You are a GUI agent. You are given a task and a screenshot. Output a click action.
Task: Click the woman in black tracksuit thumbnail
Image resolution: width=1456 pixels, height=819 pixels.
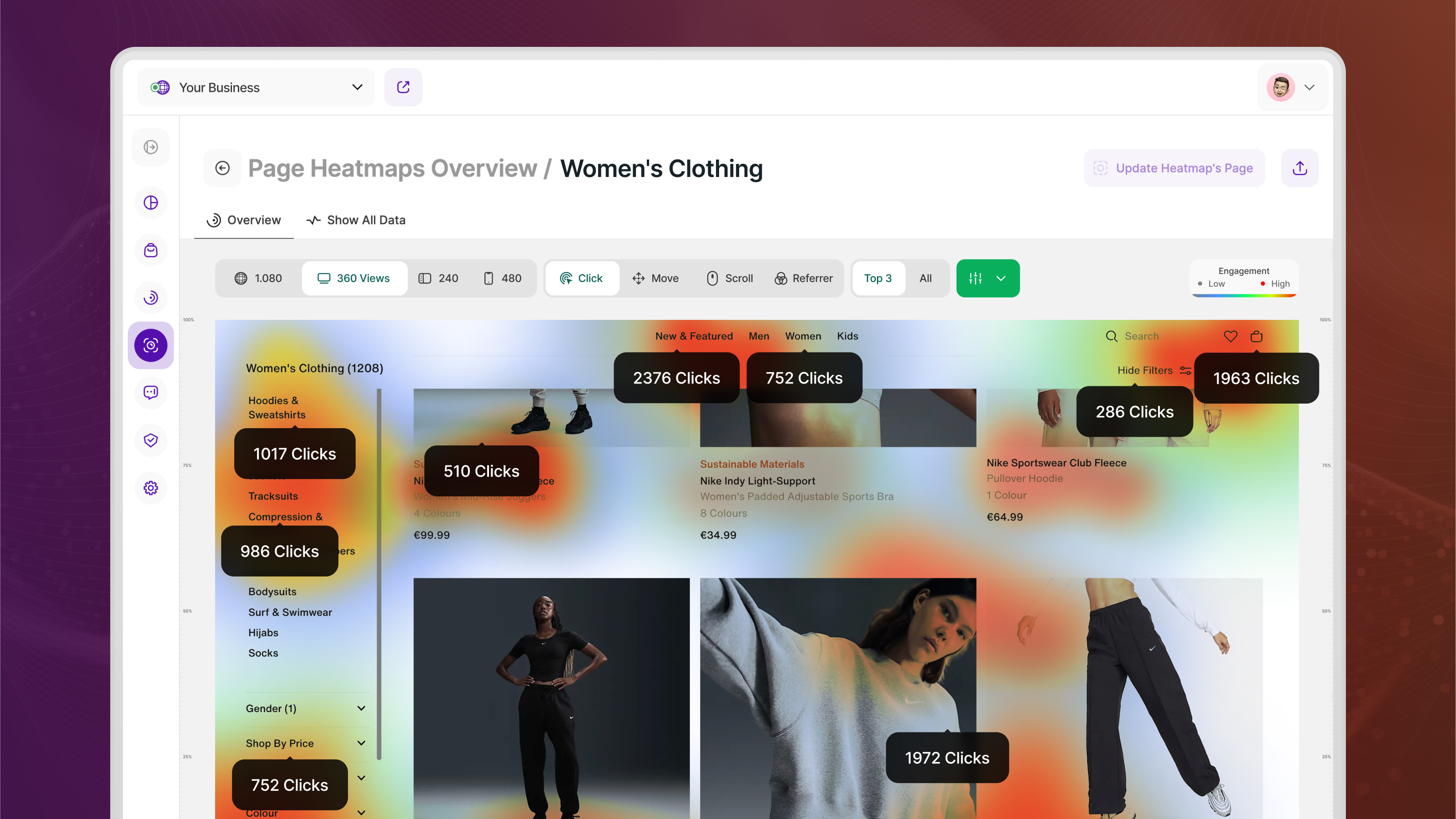pos(551,698)
